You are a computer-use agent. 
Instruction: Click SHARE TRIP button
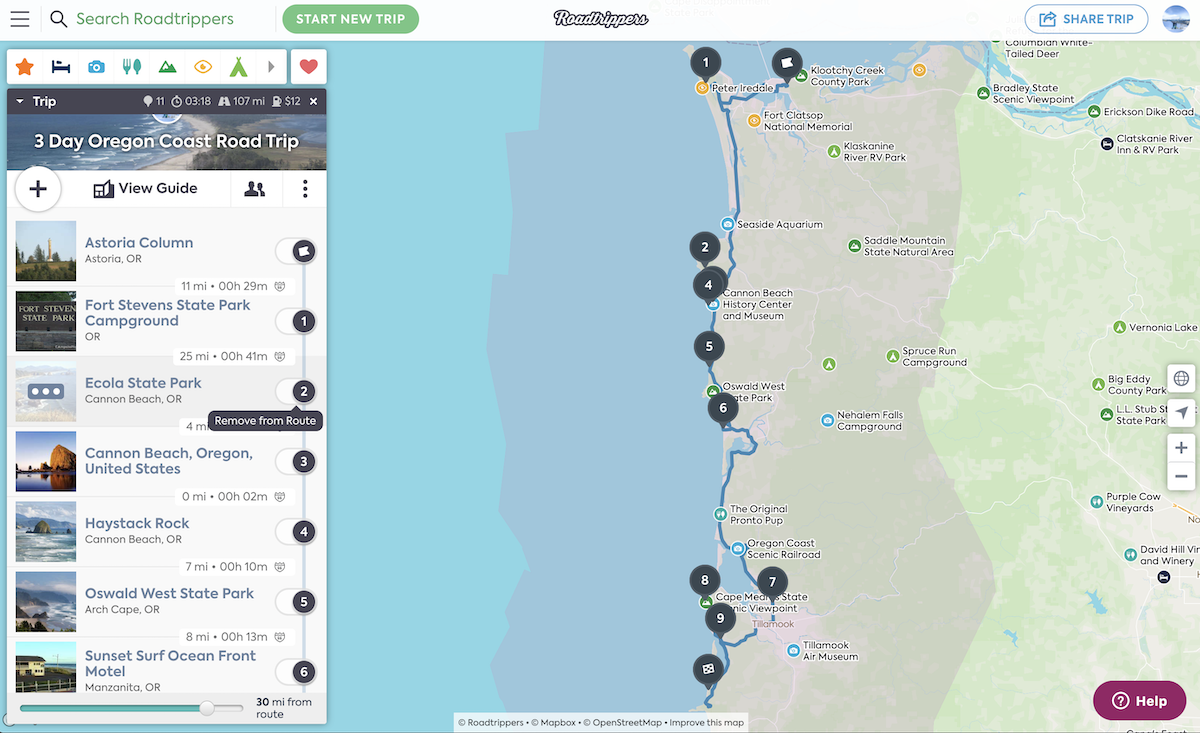tap(1086, 19)
